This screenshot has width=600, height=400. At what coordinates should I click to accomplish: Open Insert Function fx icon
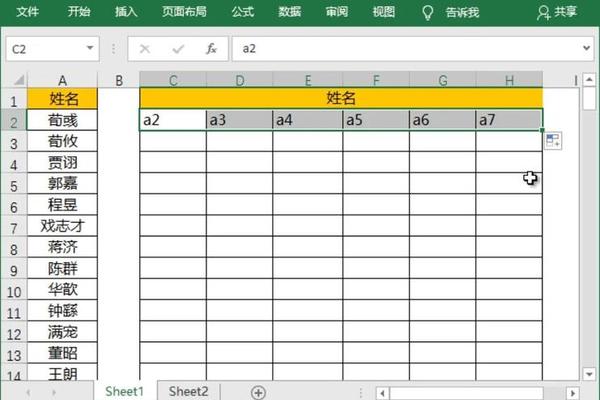(211, 49)
